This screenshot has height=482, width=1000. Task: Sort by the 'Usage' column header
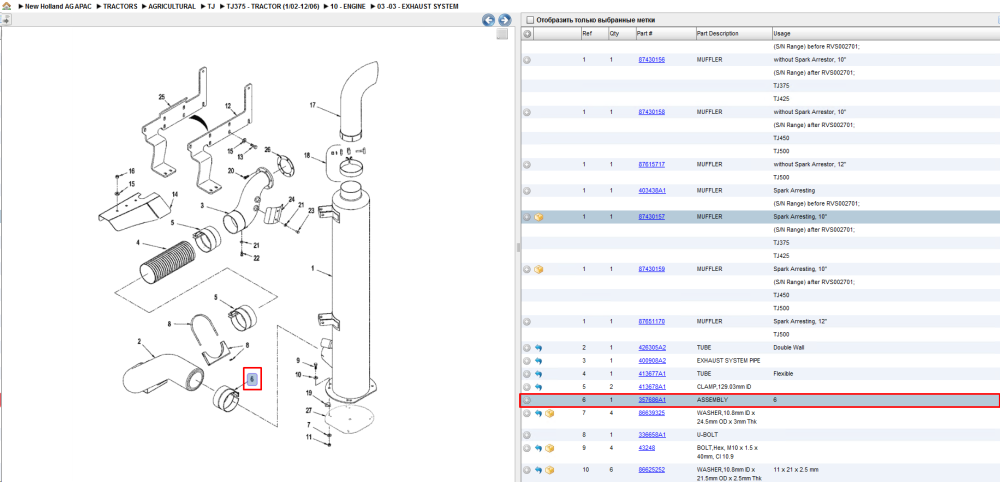tap(781, 33)
